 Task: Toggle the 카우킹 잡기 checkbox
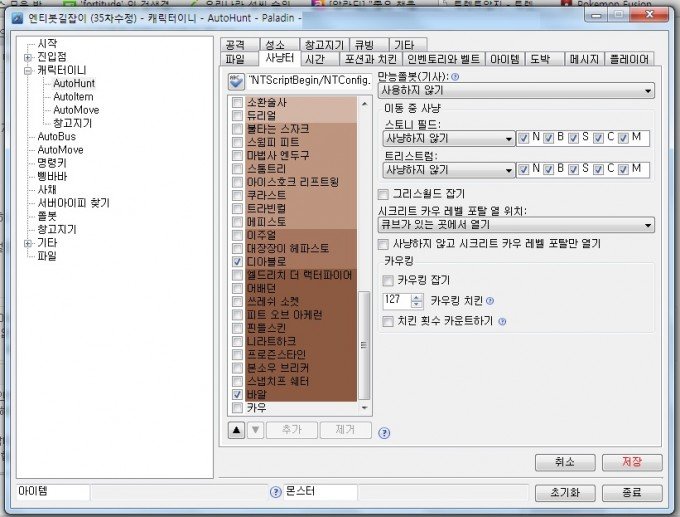(389, 281)
